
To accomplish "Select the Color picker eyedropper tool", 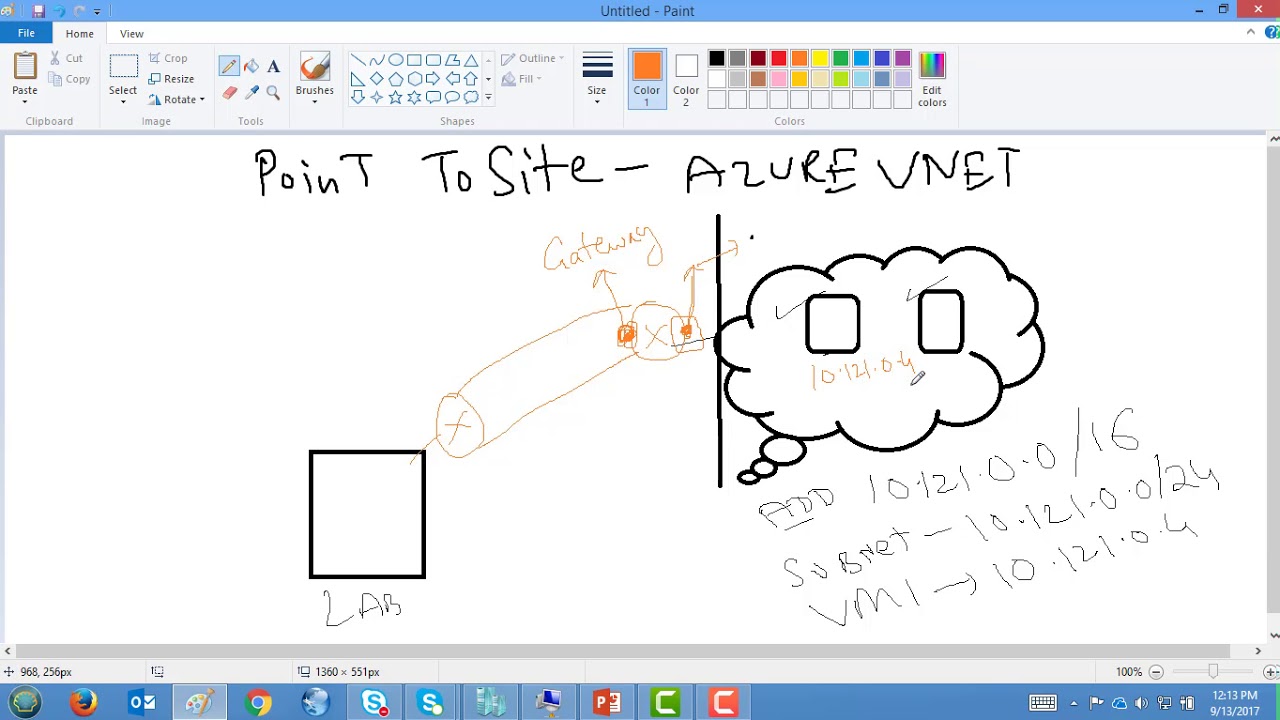I will (251, 92).
